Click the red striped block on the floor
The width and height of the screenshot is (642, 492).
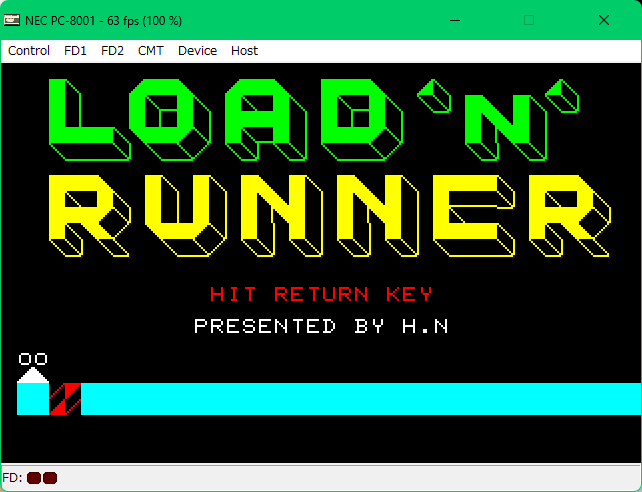pyautogui.click(x=65, y=399)
